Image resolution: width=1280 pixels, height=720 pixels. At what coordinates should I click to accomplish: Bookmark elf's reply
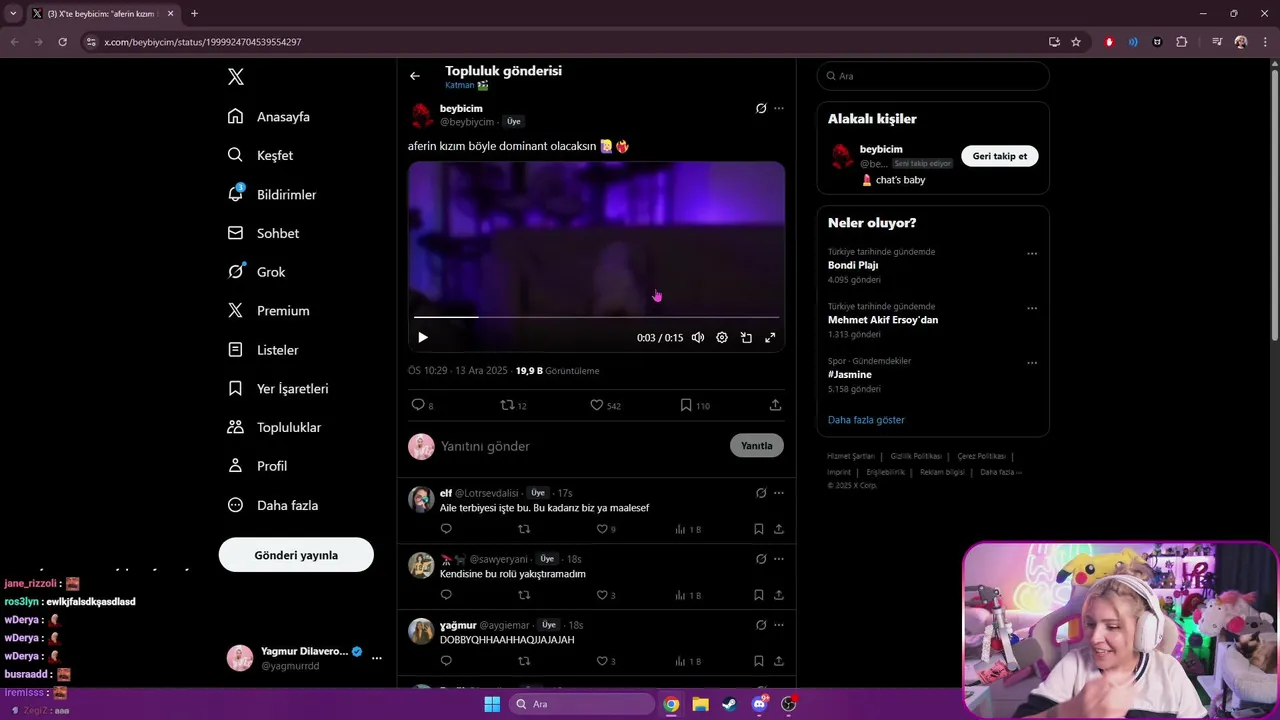tap(759, 529)
